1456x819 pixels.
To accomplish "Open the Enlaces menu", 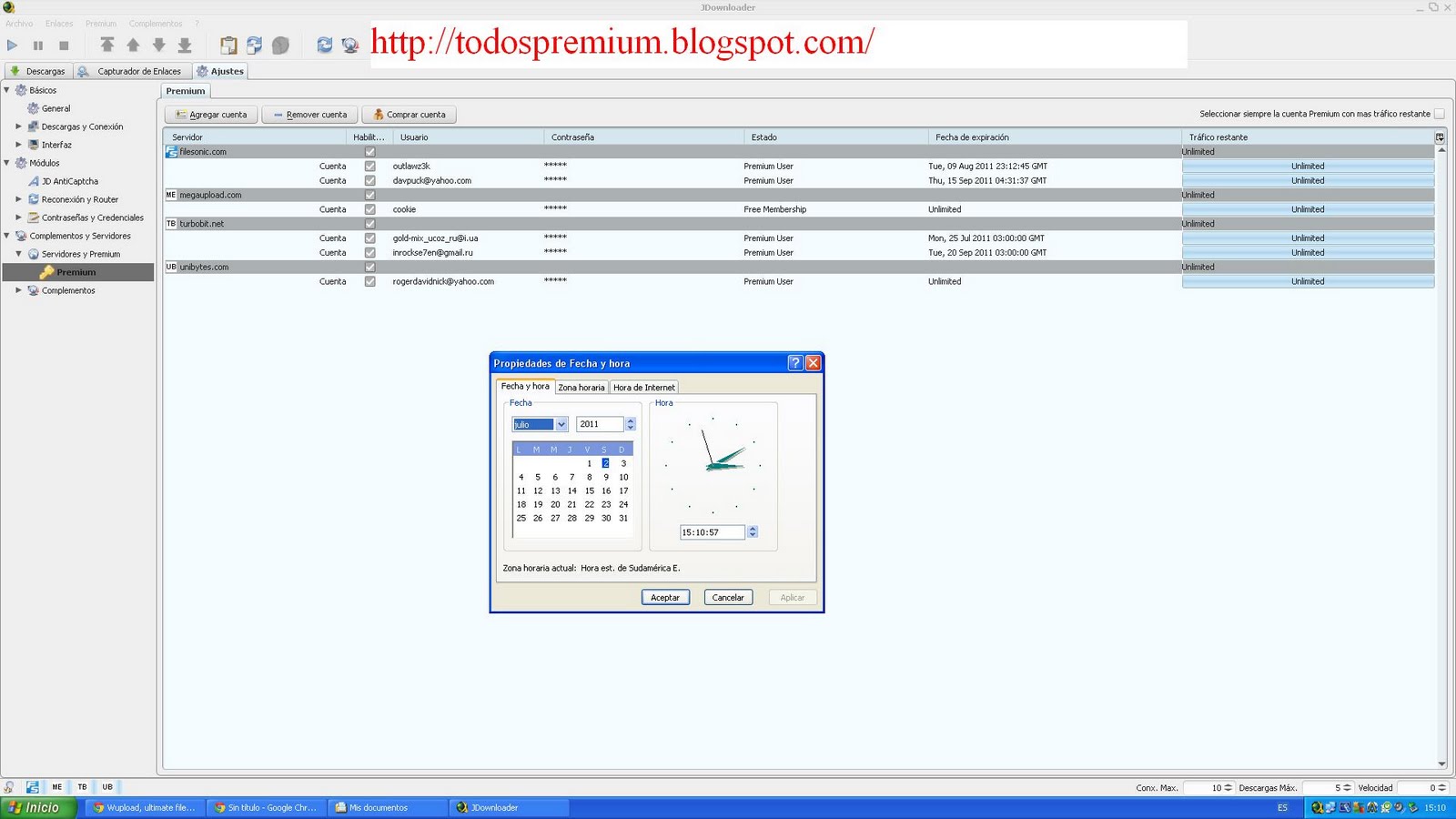I will tap(59, 24).
